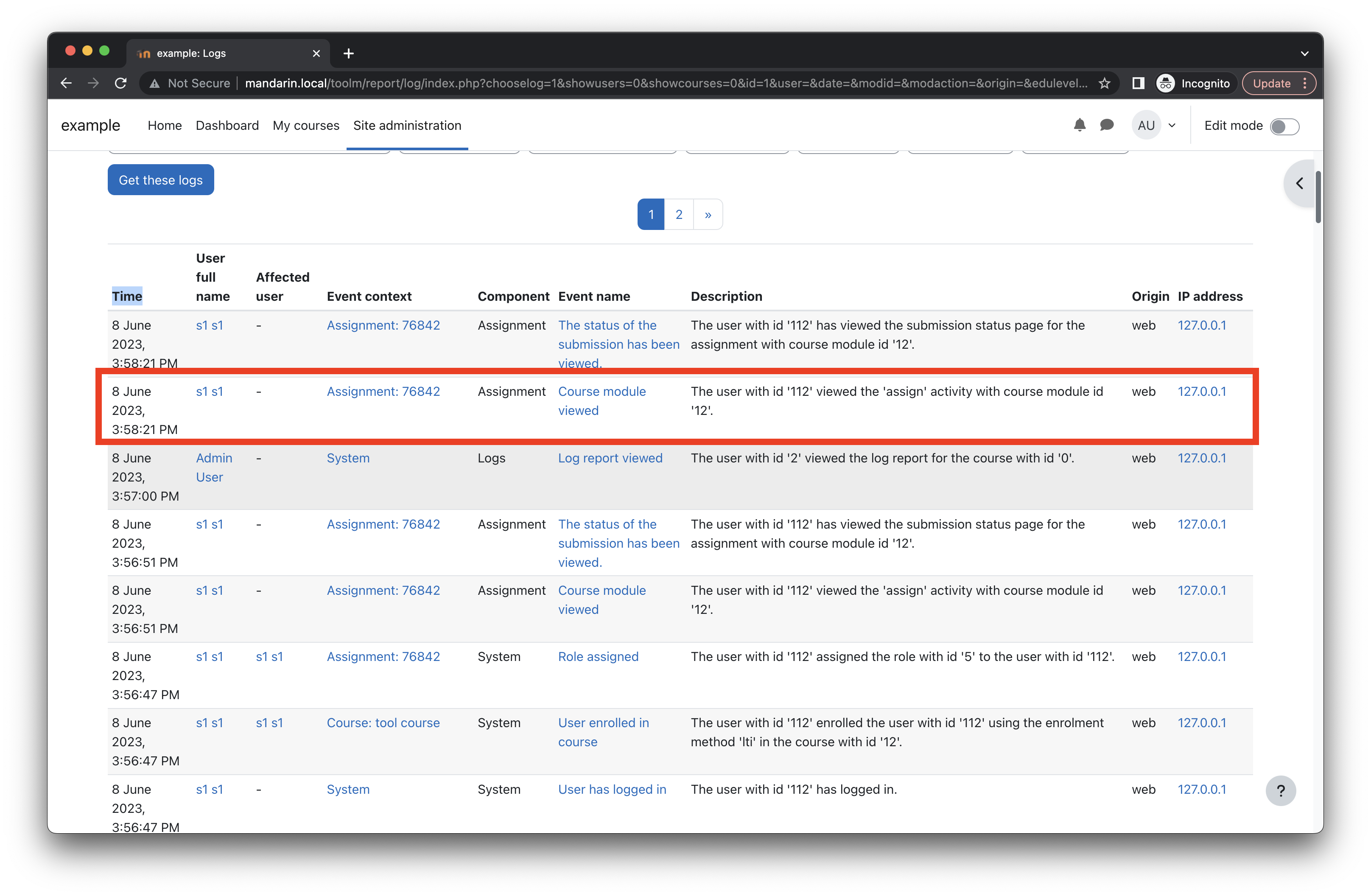Open My courses menu item
Screen dimensions: 1371x896
[x=306, y=126]
